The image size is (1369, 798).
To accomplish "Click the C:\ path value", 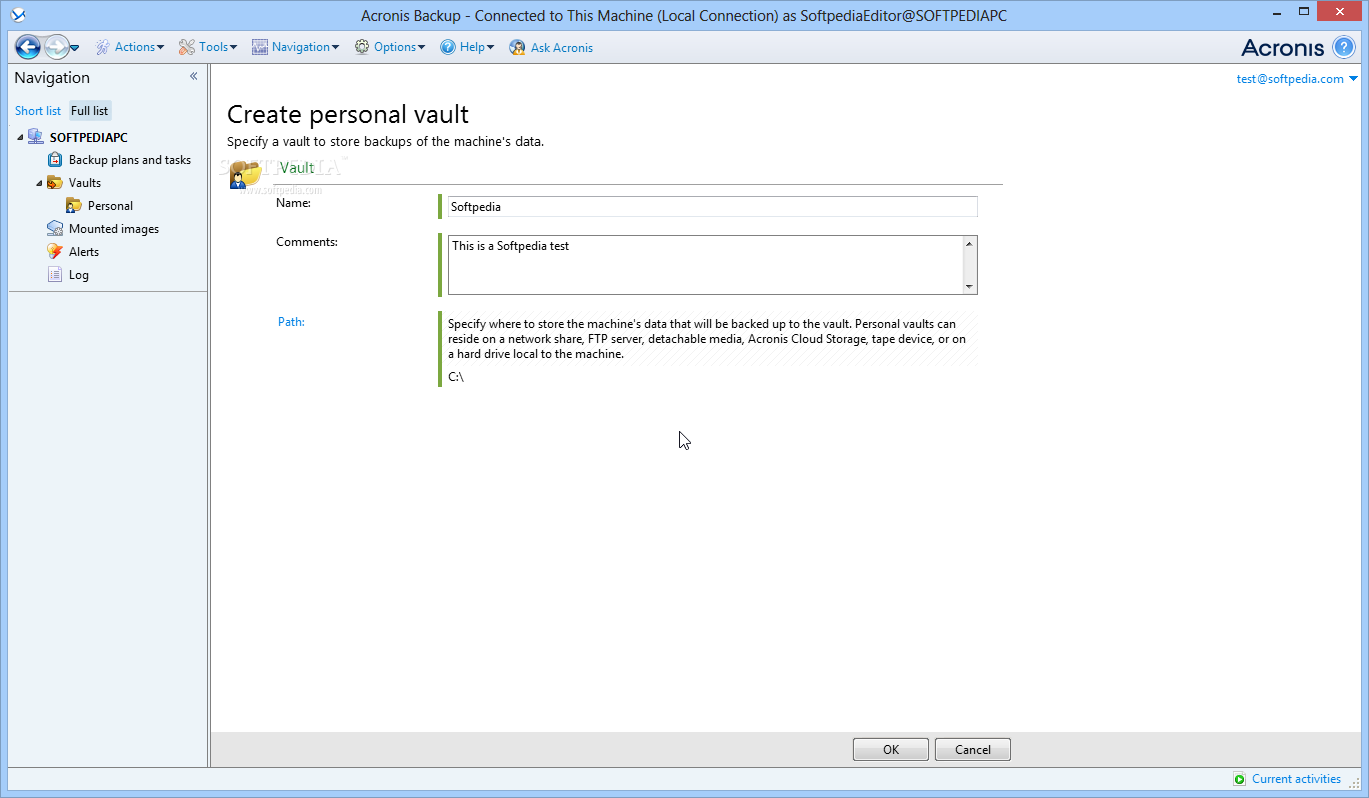I will pyautogui.click(x=456, y=377).
